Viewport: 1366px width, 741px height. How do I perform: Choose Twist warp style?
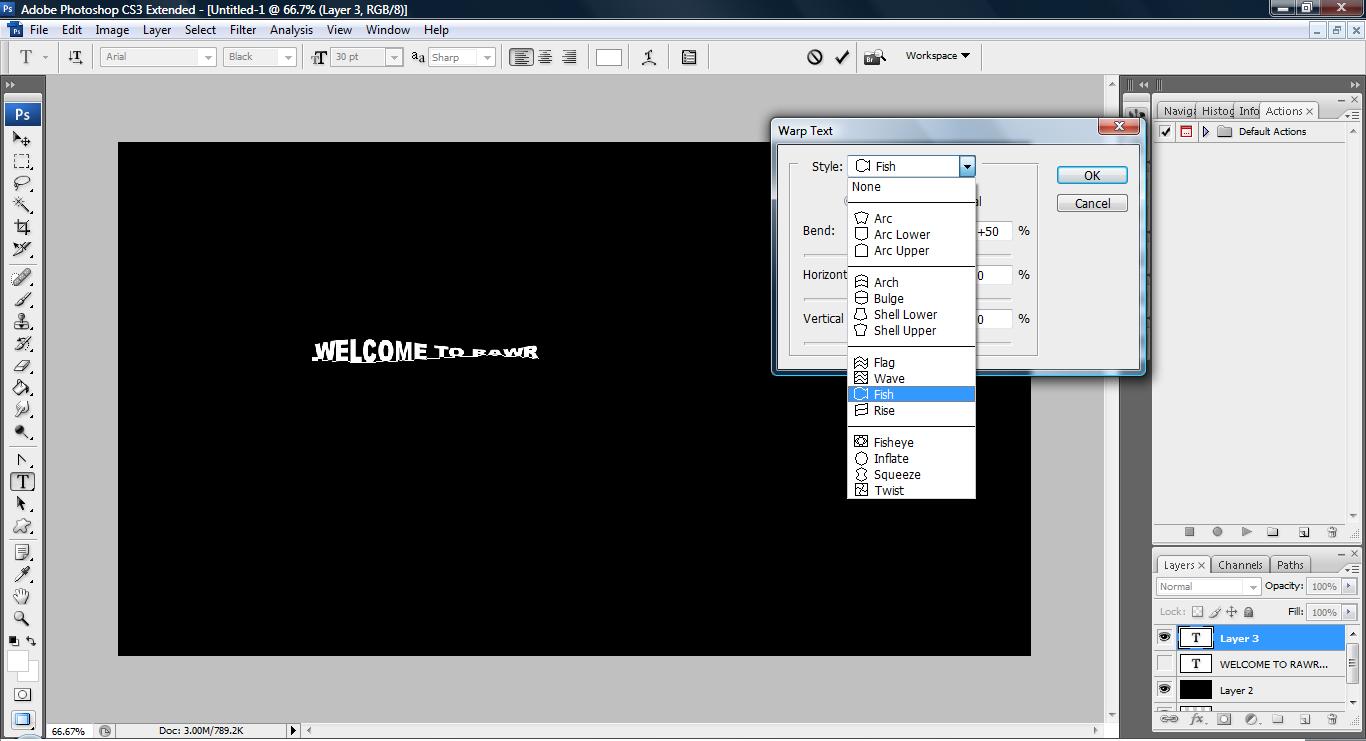pos(911,490)
